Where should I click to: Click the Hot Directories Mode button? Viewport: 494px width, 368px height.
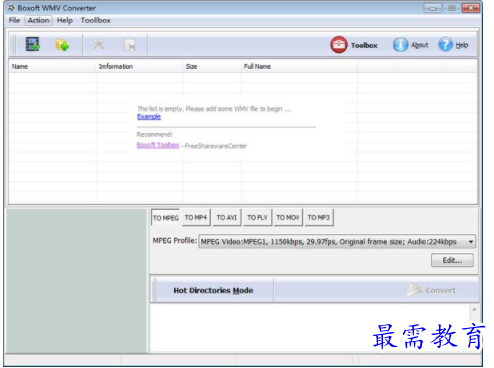point(213,290)
